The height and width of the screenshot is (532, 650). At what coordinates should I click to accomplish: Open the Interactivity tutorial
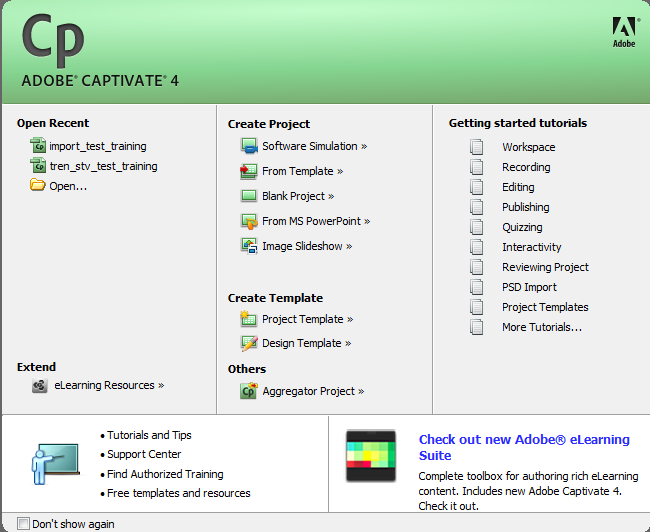[x=531, y=247]
